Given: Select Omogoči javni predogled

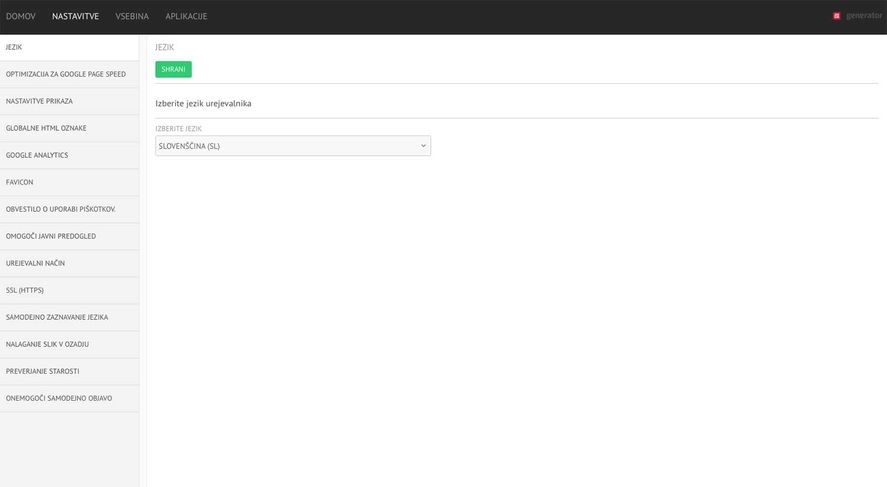Looking at the screenshot, I should tap(70, 236).
